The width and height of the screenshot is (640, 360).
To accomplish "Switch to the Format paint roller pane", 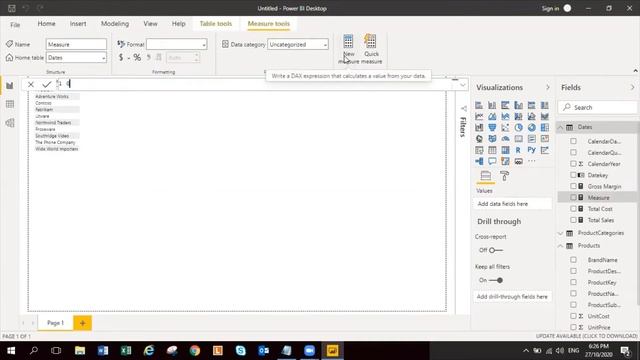I will point(504,176).
